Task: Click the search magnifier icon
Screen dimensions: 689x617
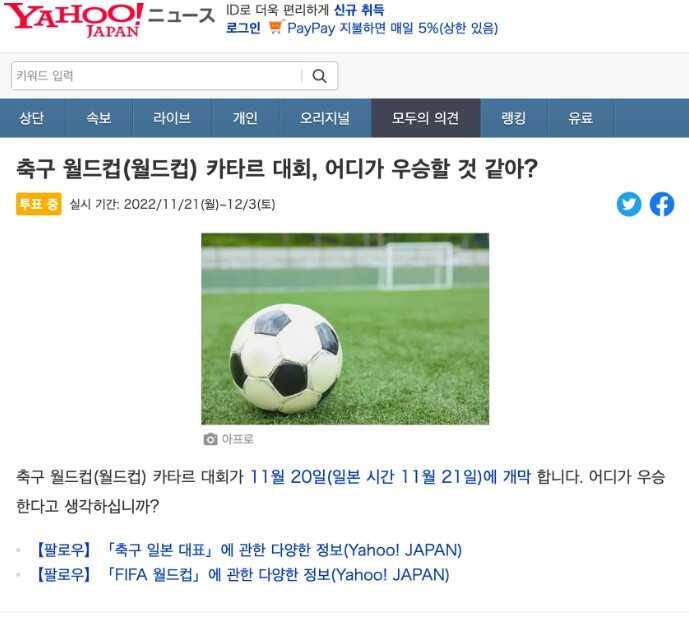Action: coord(319,76)
